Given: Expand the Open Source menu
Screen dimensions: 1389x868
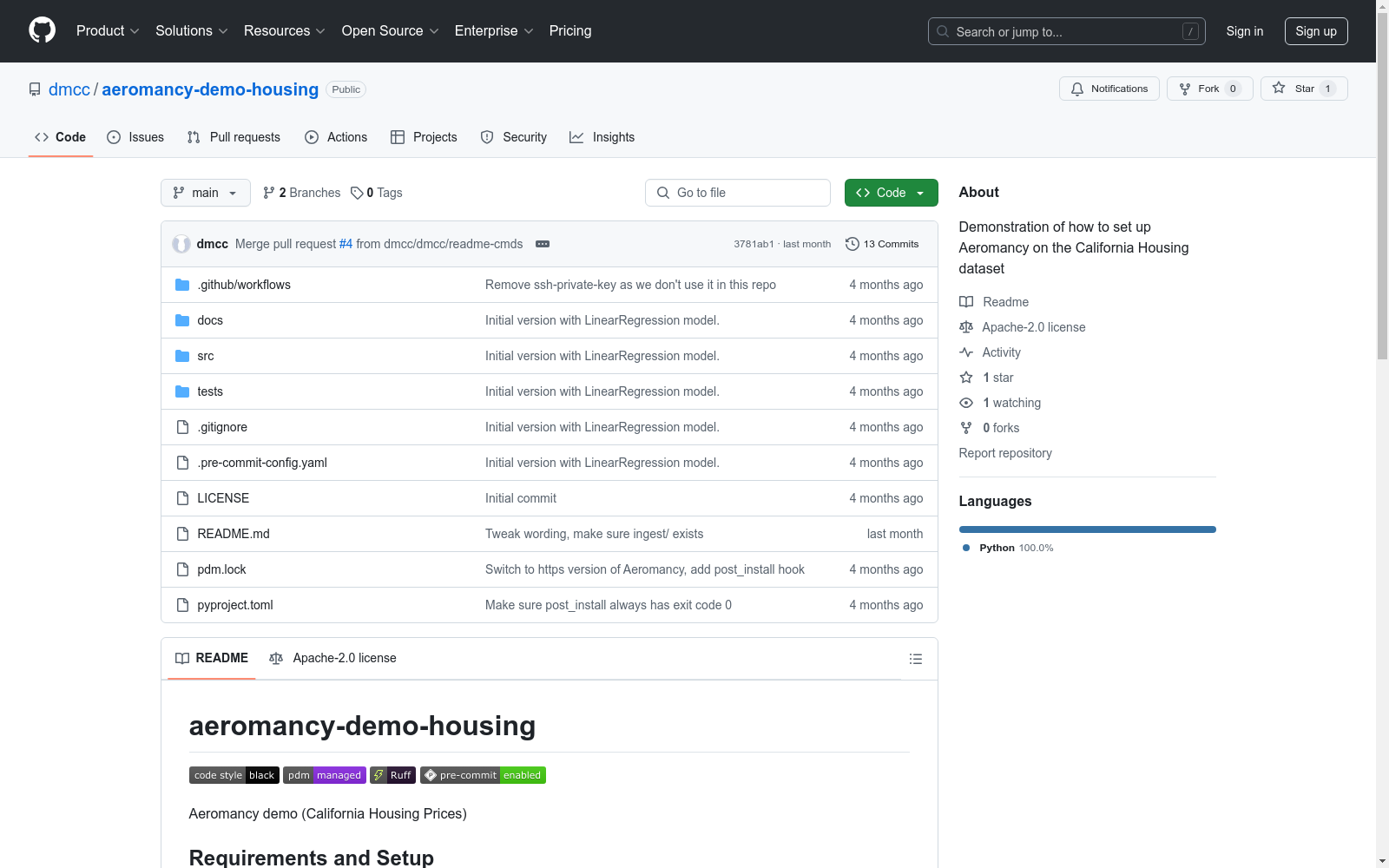Looking at the screenshot, I should pyautogui.click(x=391, y=30).
